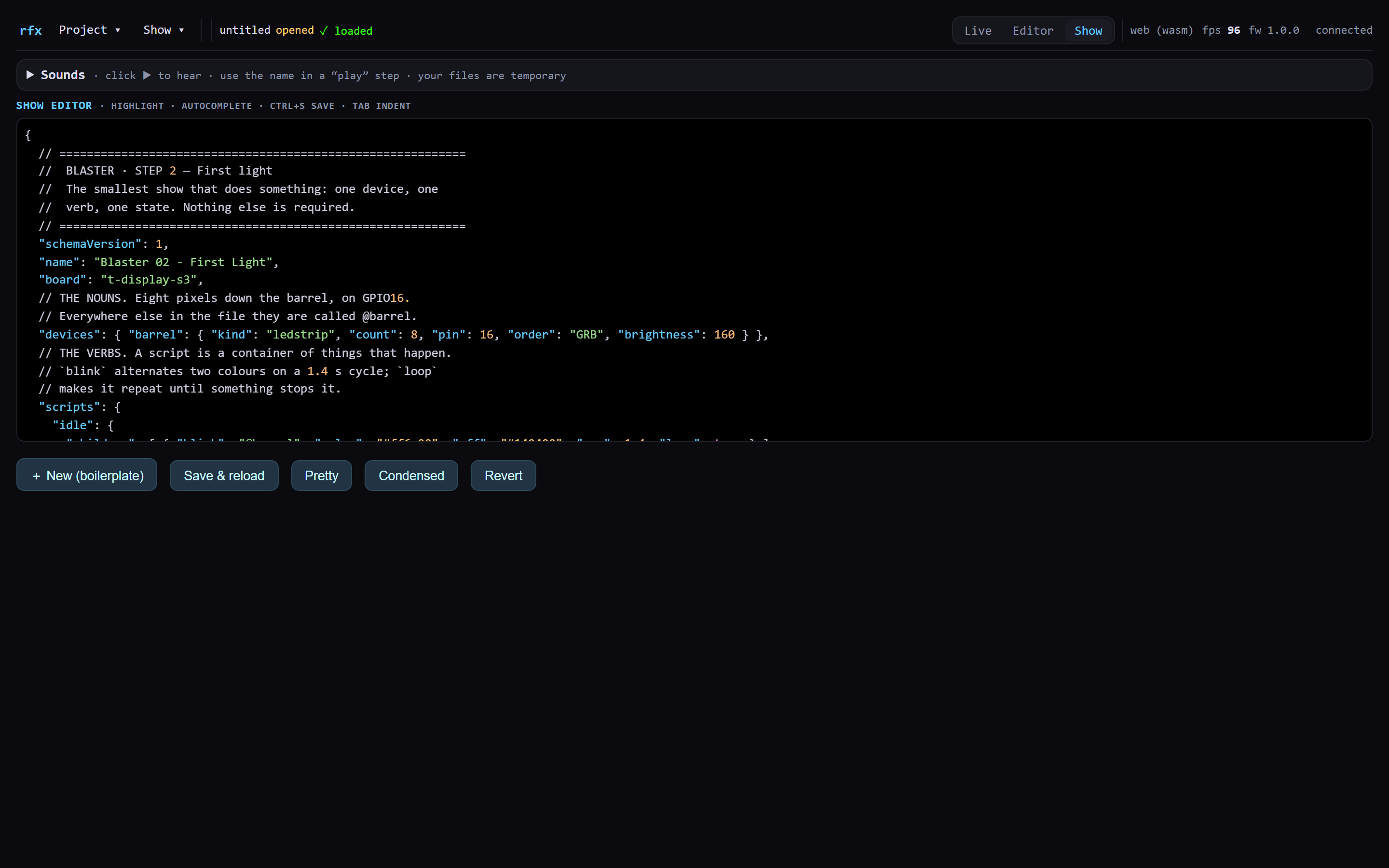Switch to the Live tab

click(978, 30)
